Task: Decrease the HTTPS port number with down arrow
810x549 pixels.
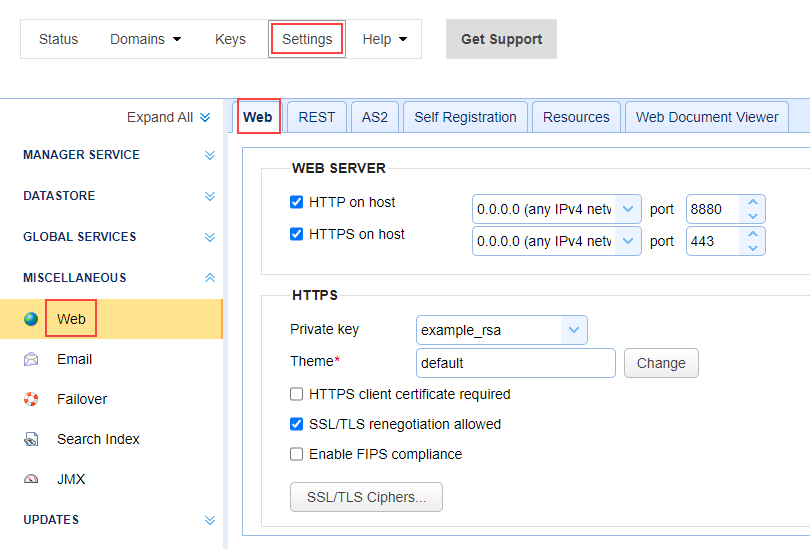Action: click(753, 247)
